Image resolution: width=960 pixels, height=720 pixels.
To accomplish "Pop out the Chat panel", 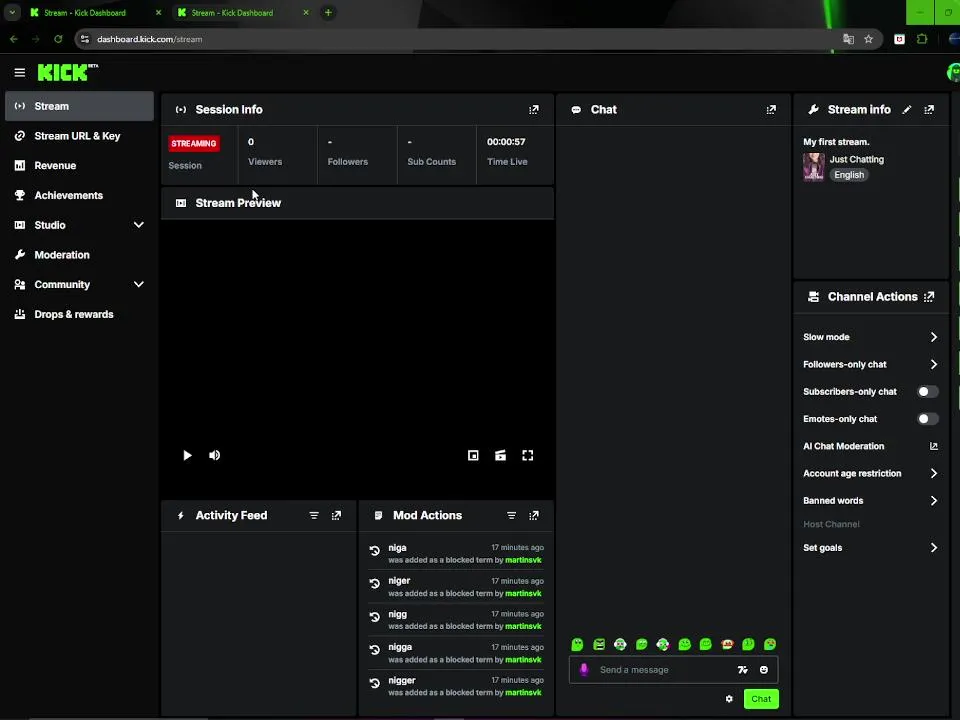I will pyautogui.click(x=771, y=110).
